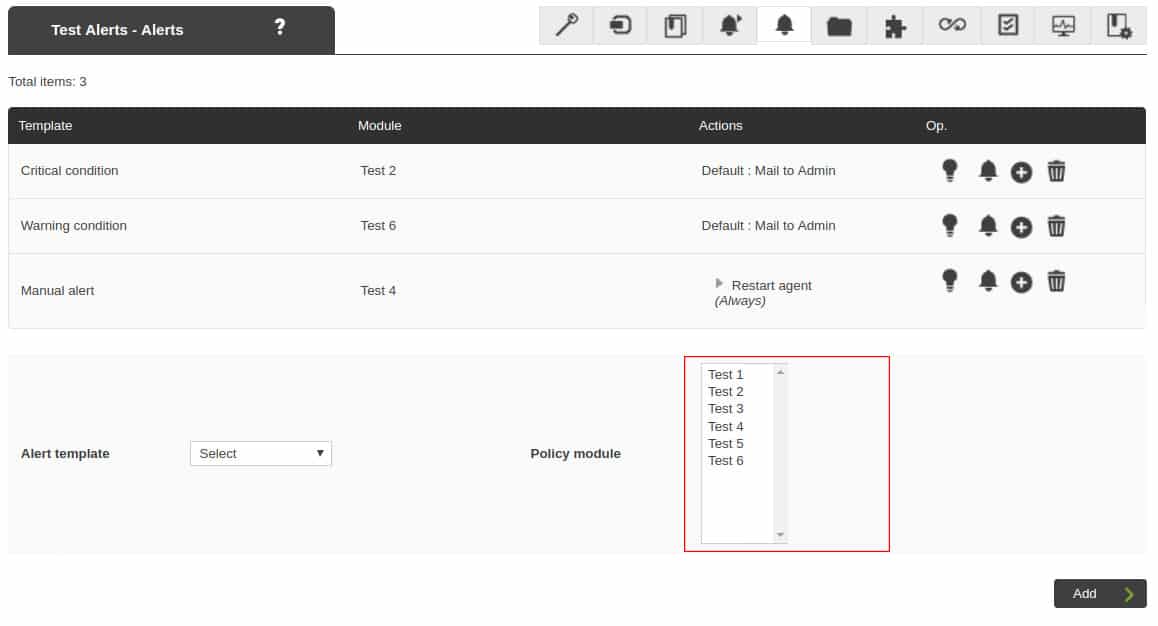This screenshot has height=626, width=1158.
Task: Open the Alert template Select dropdown
Action: point(261,453)
